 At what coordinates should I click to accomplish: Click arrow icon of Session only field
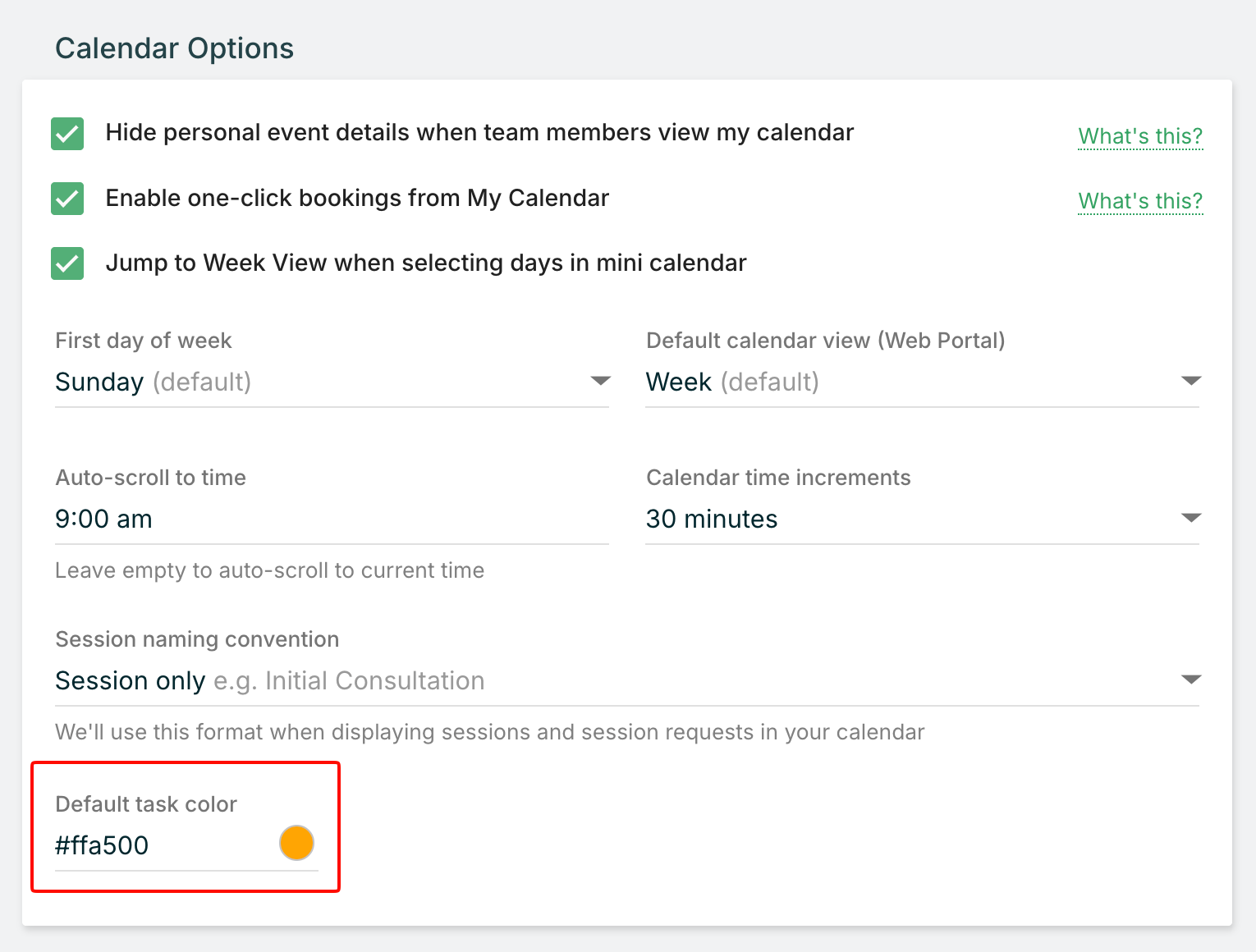coord(1191,680)
